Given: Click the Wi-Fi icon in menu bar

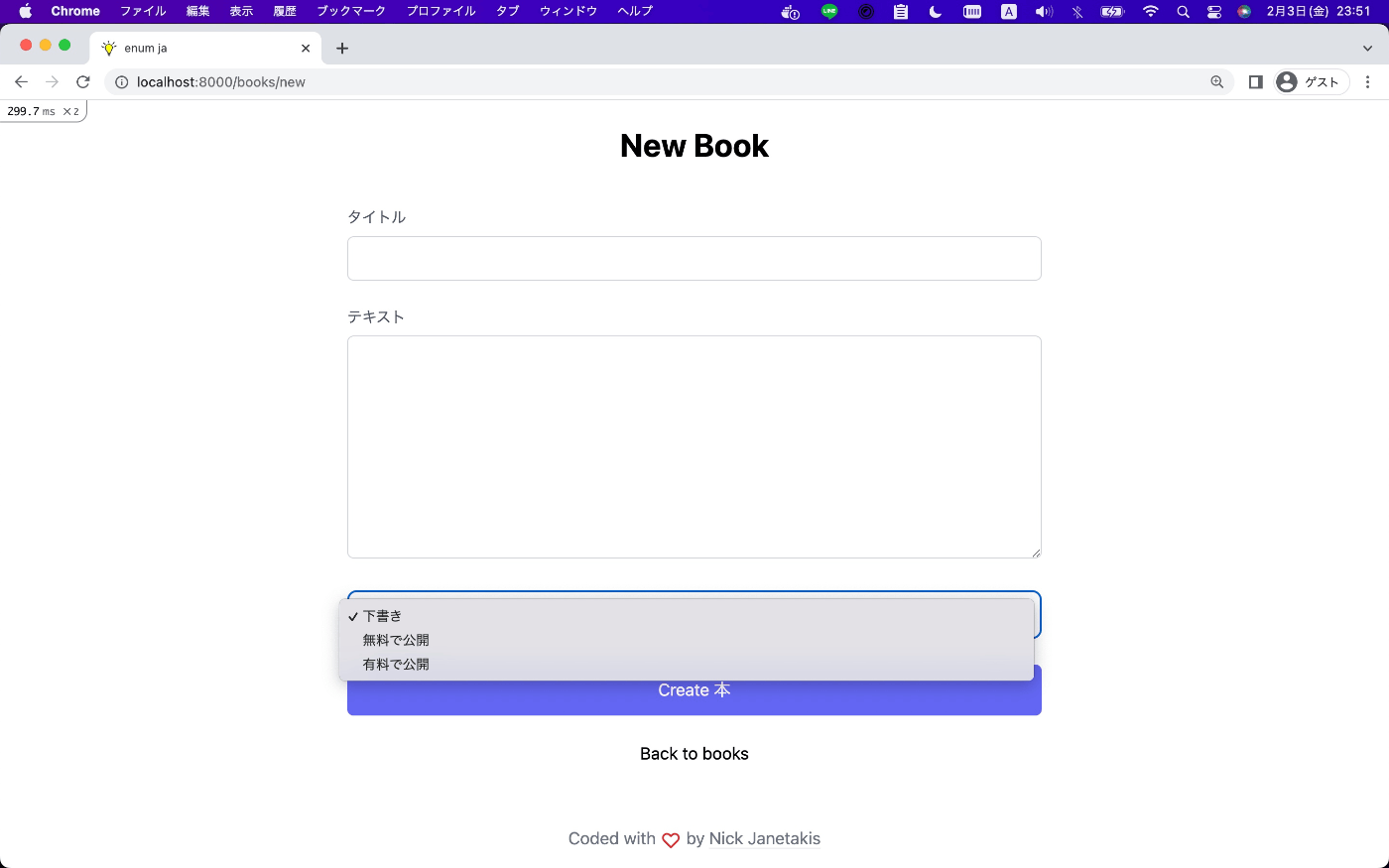Looking at the screenshot, I should point(1151,12).
